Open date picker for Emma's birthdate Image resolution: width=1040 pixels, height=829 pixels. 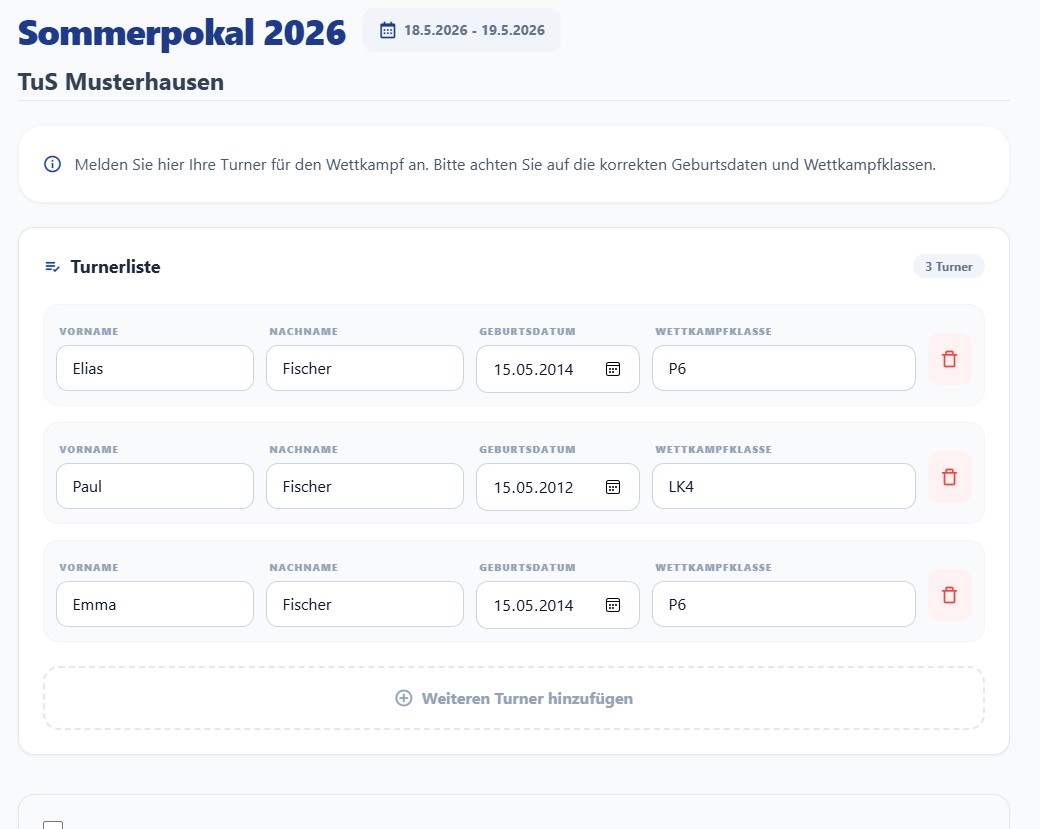pyautogui.click(x=613, y=605)
